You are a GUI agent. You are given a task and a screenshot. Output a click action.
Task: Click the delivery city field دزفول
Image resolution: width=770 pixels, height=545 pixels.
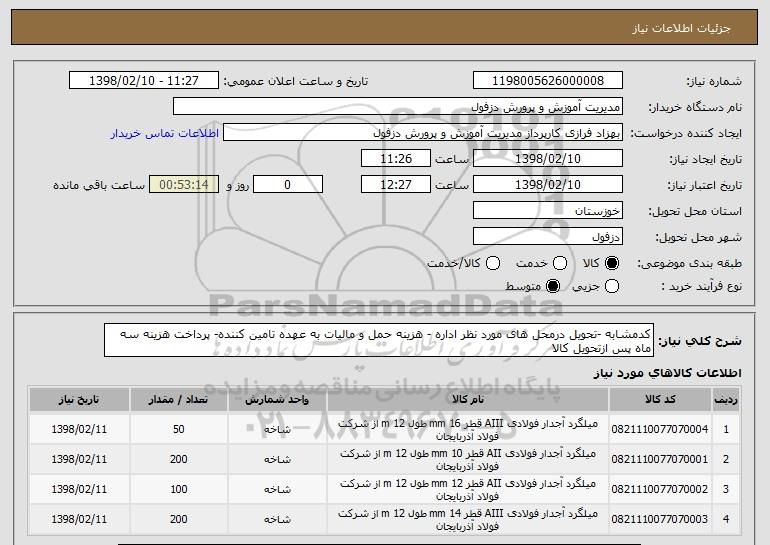point(548,237)
